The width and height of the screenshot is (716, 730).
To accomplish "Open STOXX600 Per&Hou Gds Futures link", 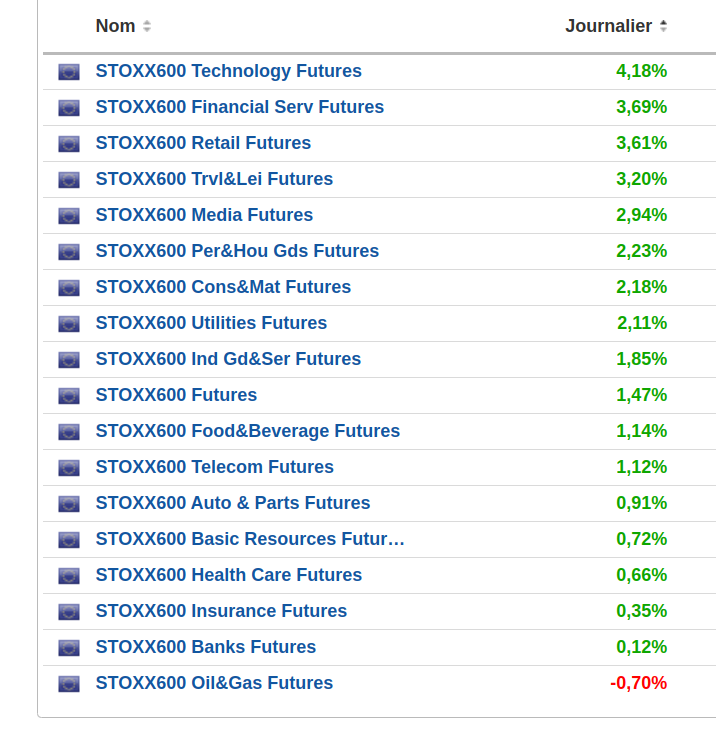I will coord(237,251).
